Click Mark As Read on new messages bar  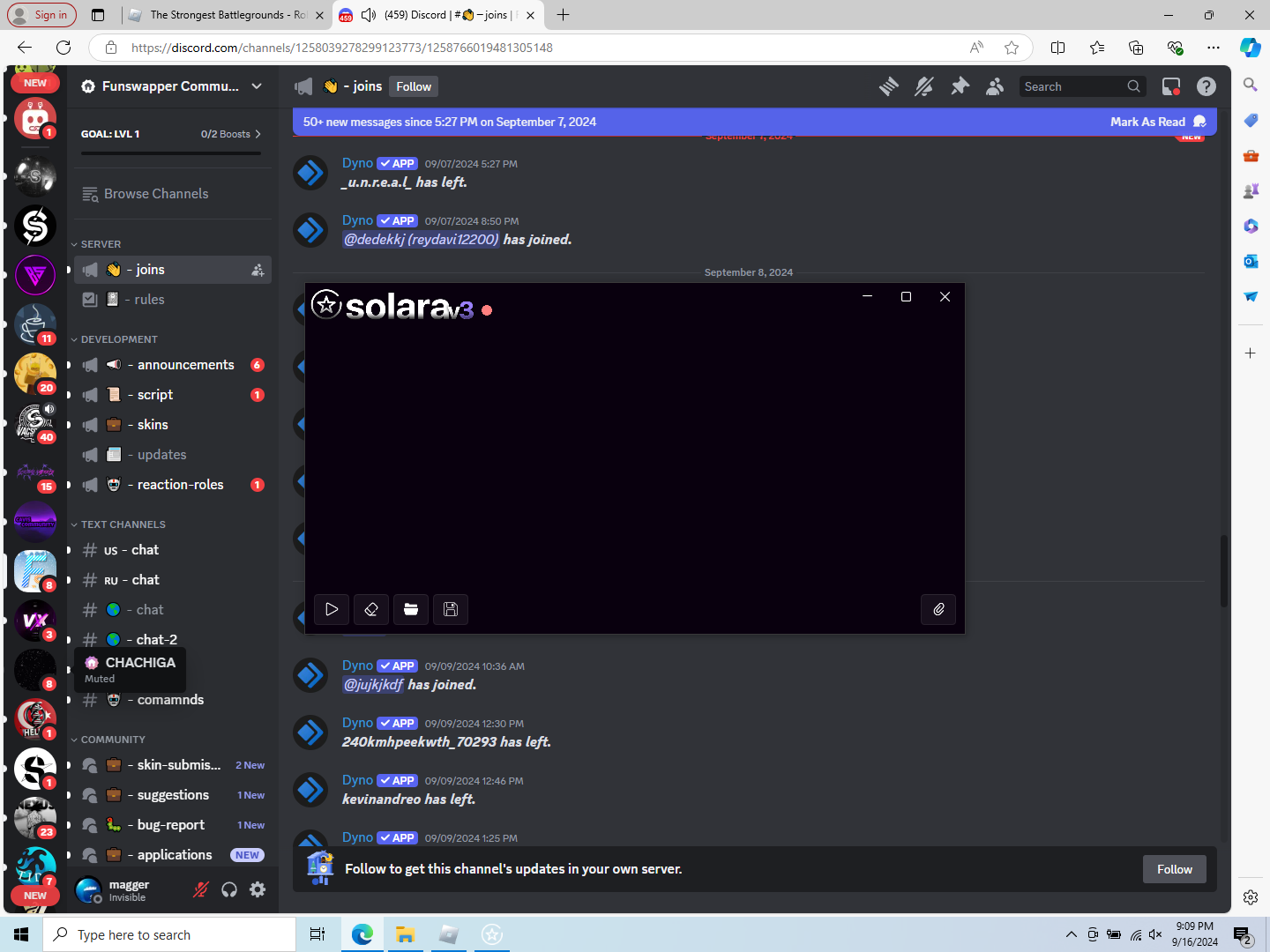tap(1158, 122)
